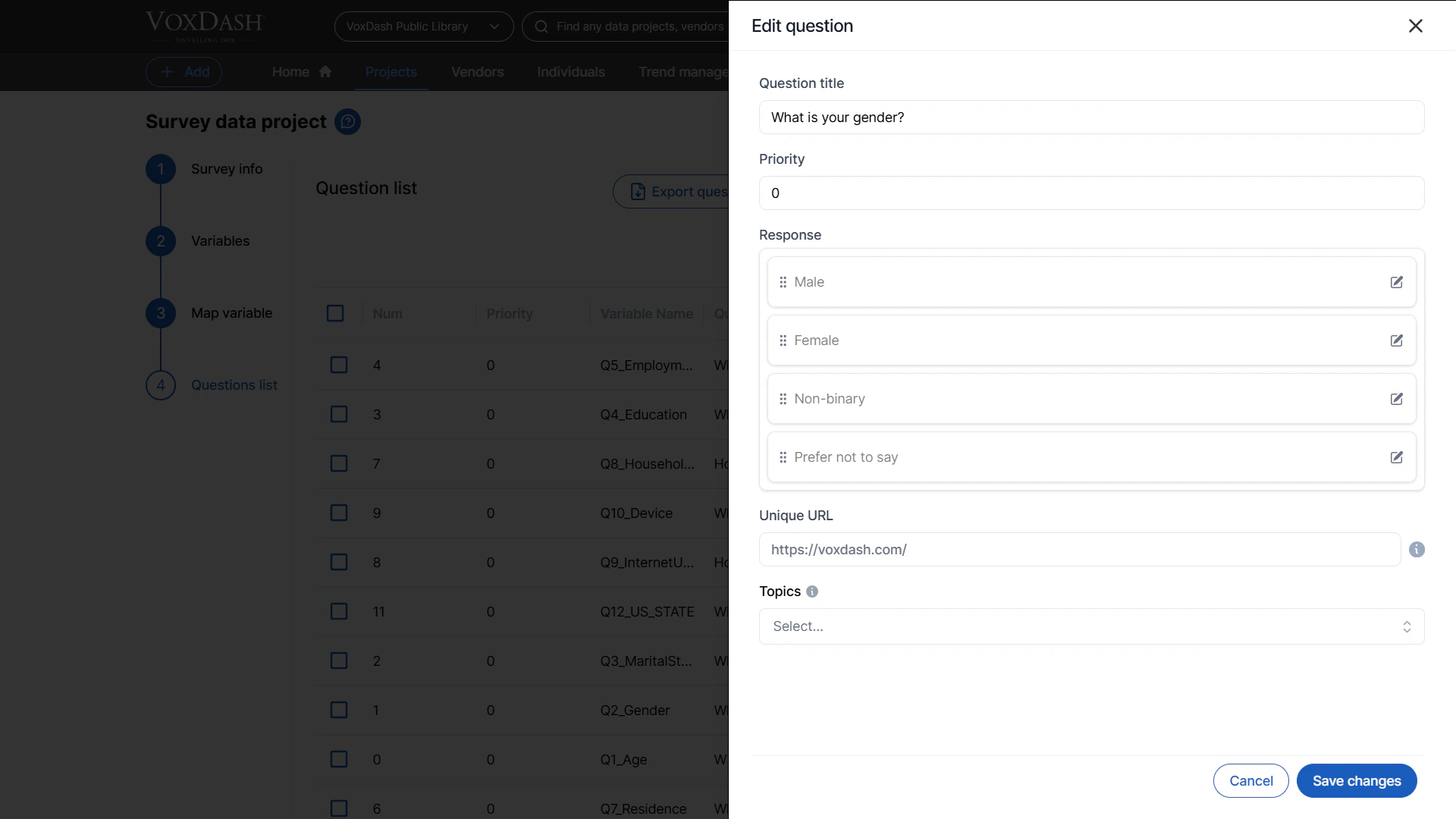Viewport: 1456px width, 819px height.
Task: Edit the Female response option
Action: click(x=1396, y=340)
